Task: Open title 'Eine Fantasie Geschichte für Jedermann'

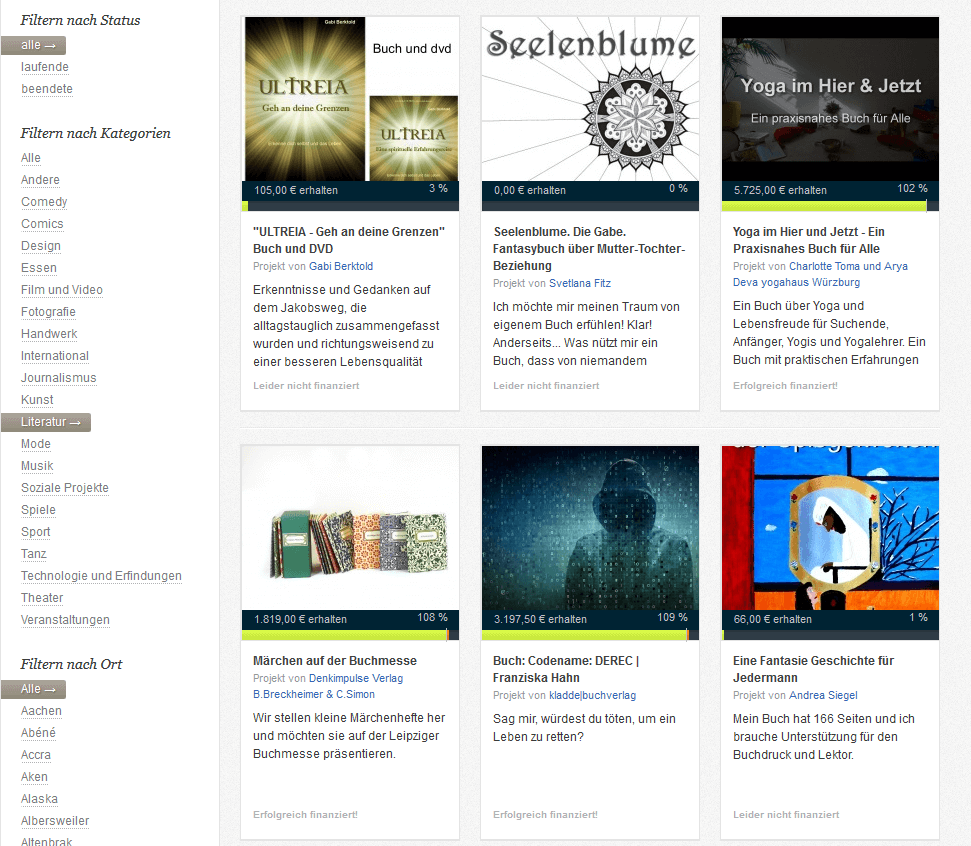Action: 814,669
